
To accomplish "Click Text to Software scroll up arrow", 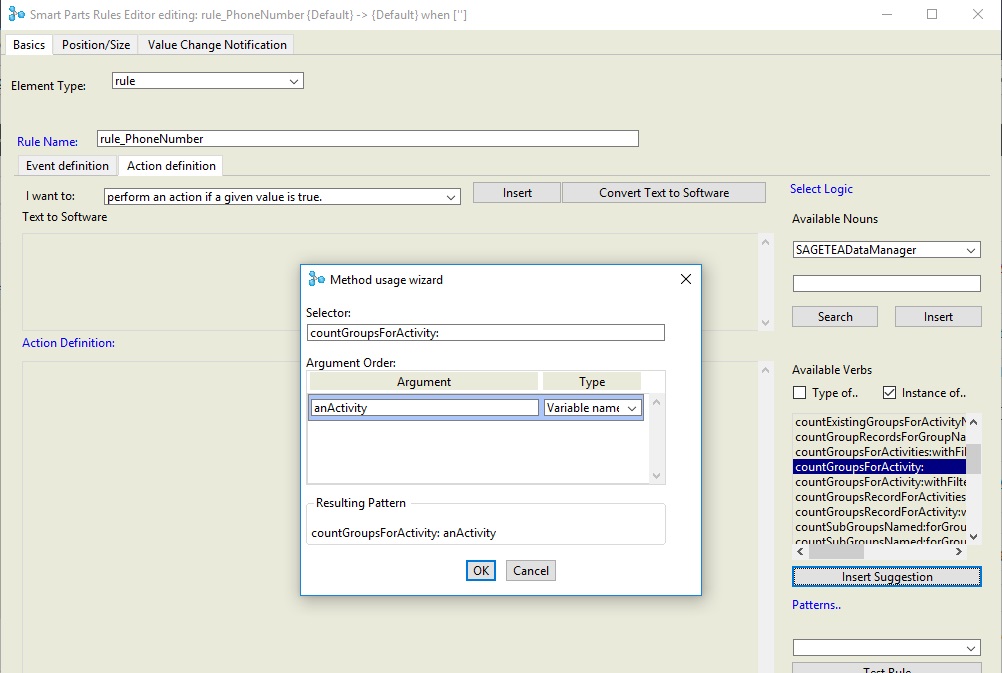I will tap(765, 242).
